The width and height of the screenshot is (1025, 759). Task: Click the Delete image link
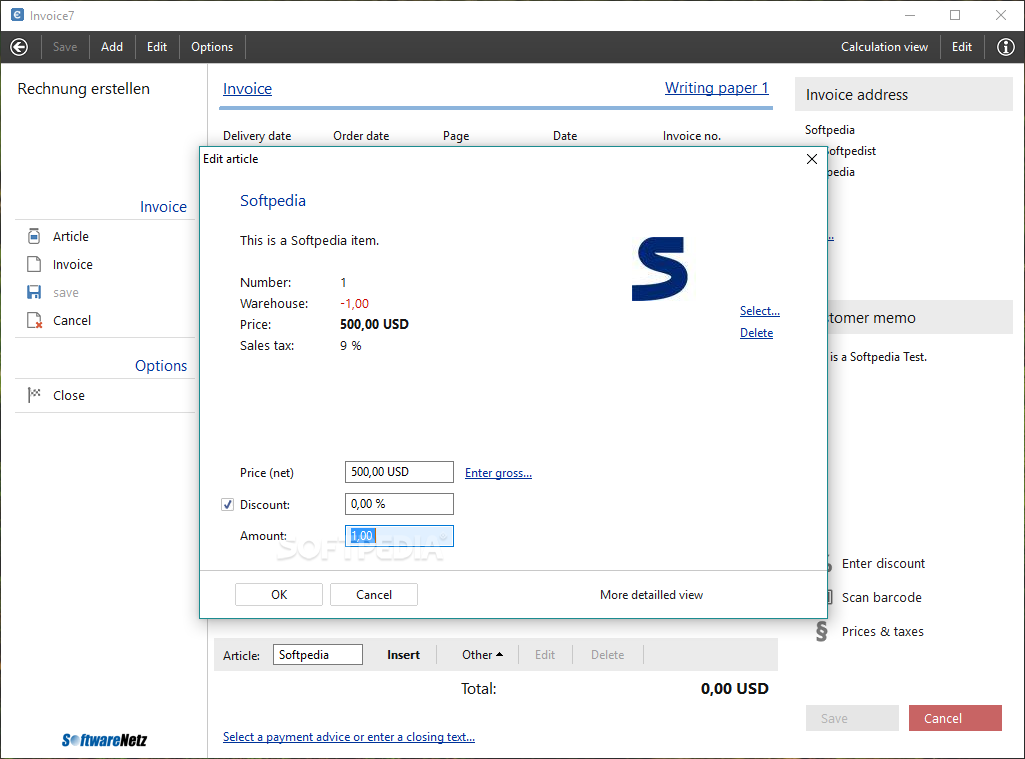[x=756, y=333]
